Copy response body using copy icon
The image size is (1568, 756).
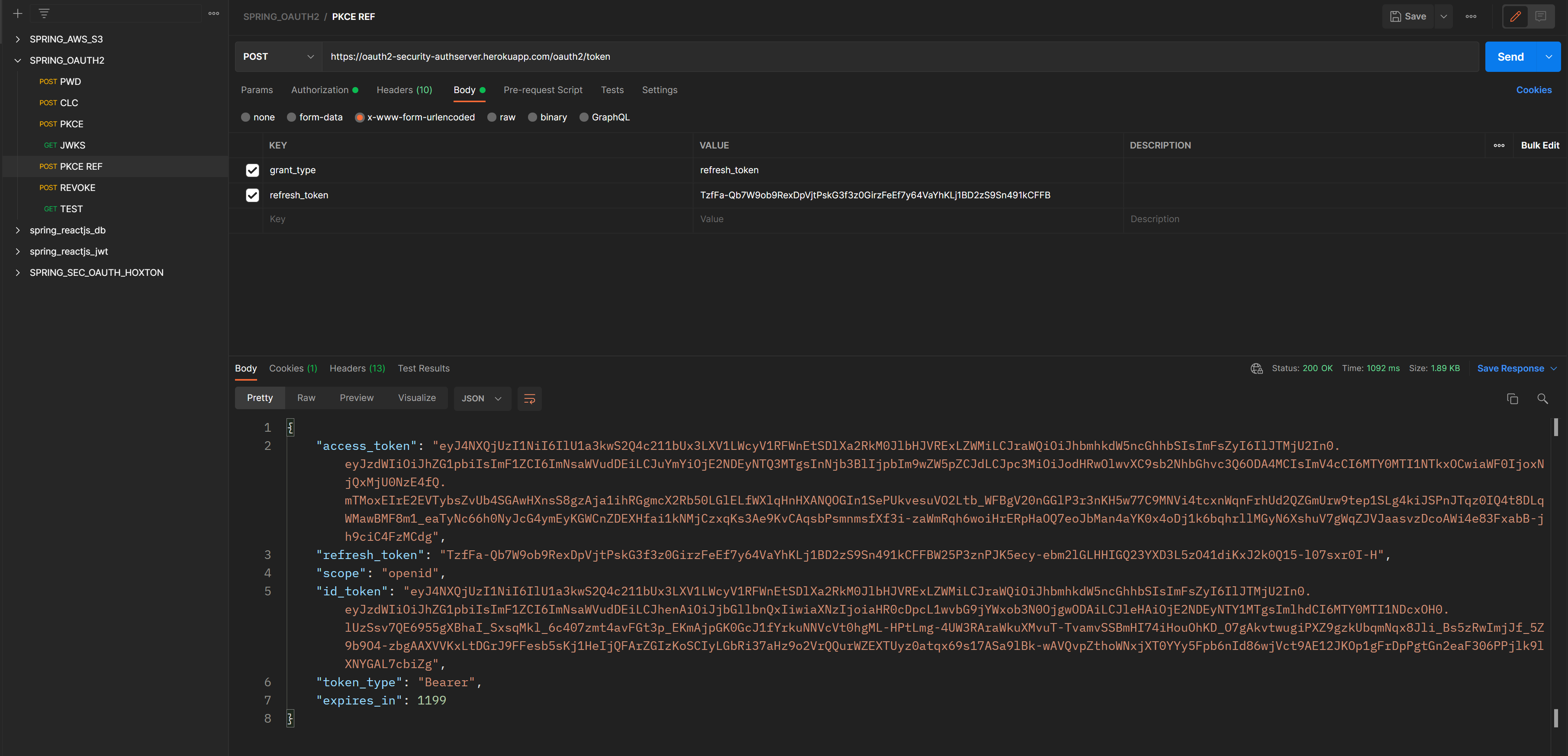tap(1513, 398)
